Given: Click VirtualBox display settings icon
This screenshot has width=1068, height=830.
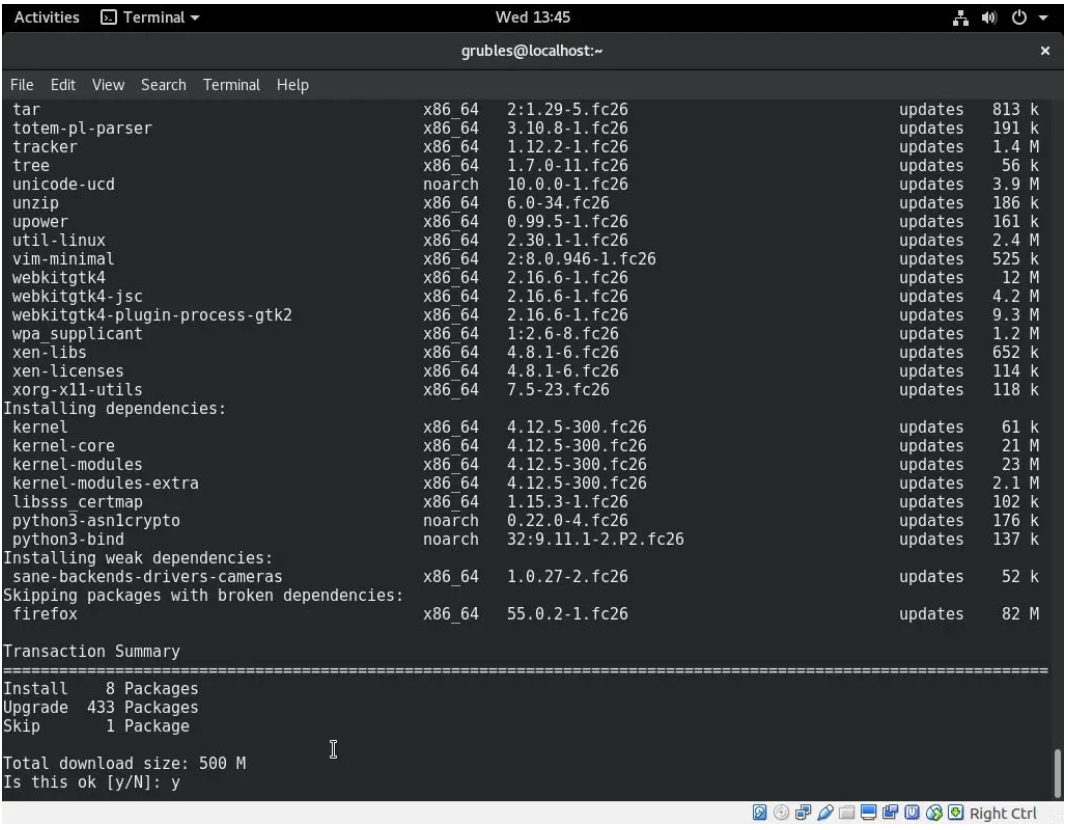Looking at the screenshot, I should pos(868,813).
